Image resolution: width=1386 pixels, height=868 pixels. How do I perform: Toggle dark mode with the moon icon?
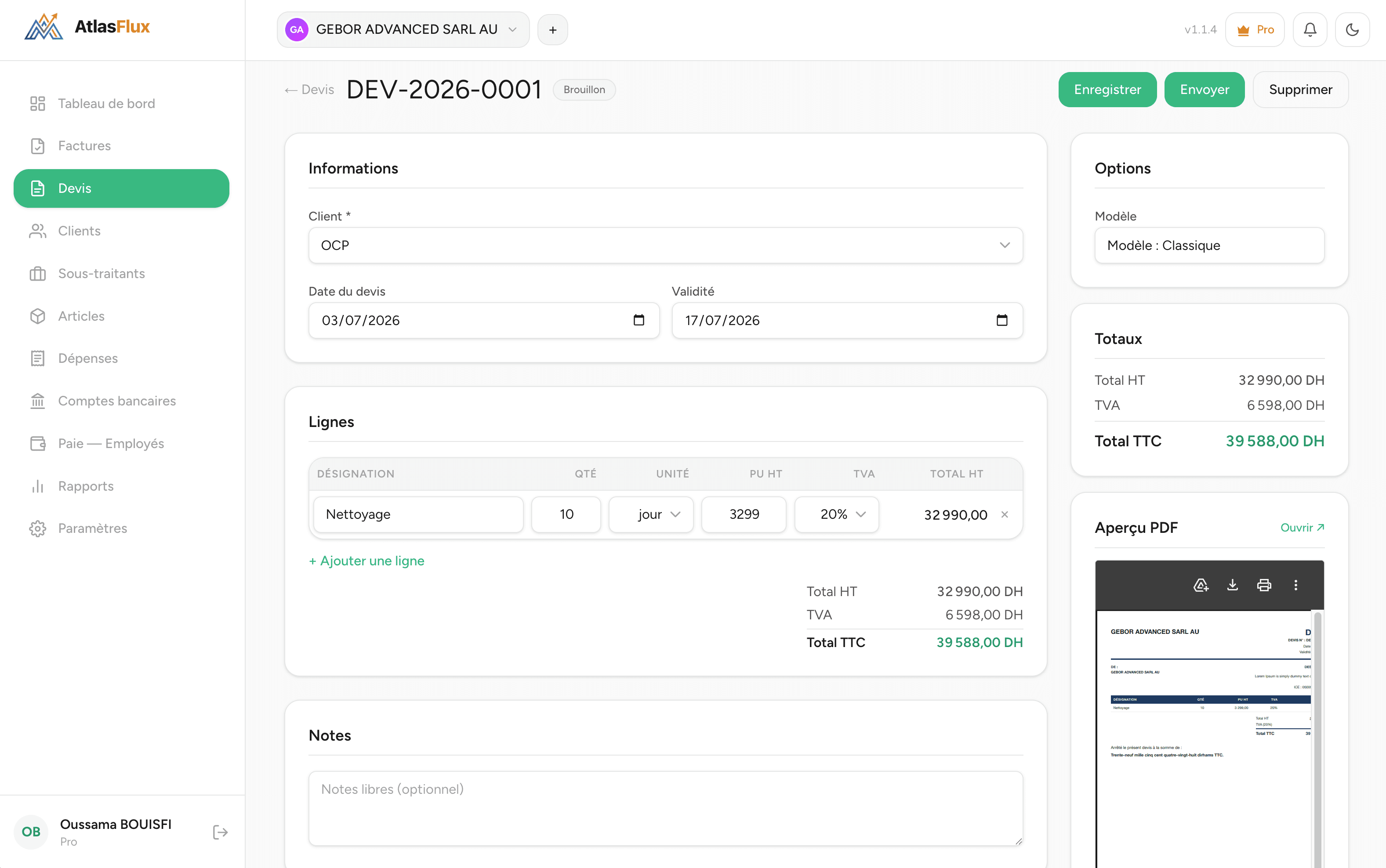coord(1352,30)
